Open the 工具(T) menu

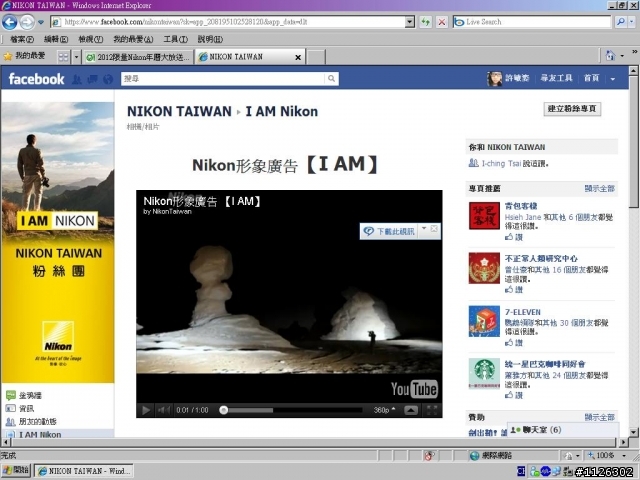(176, 39)
